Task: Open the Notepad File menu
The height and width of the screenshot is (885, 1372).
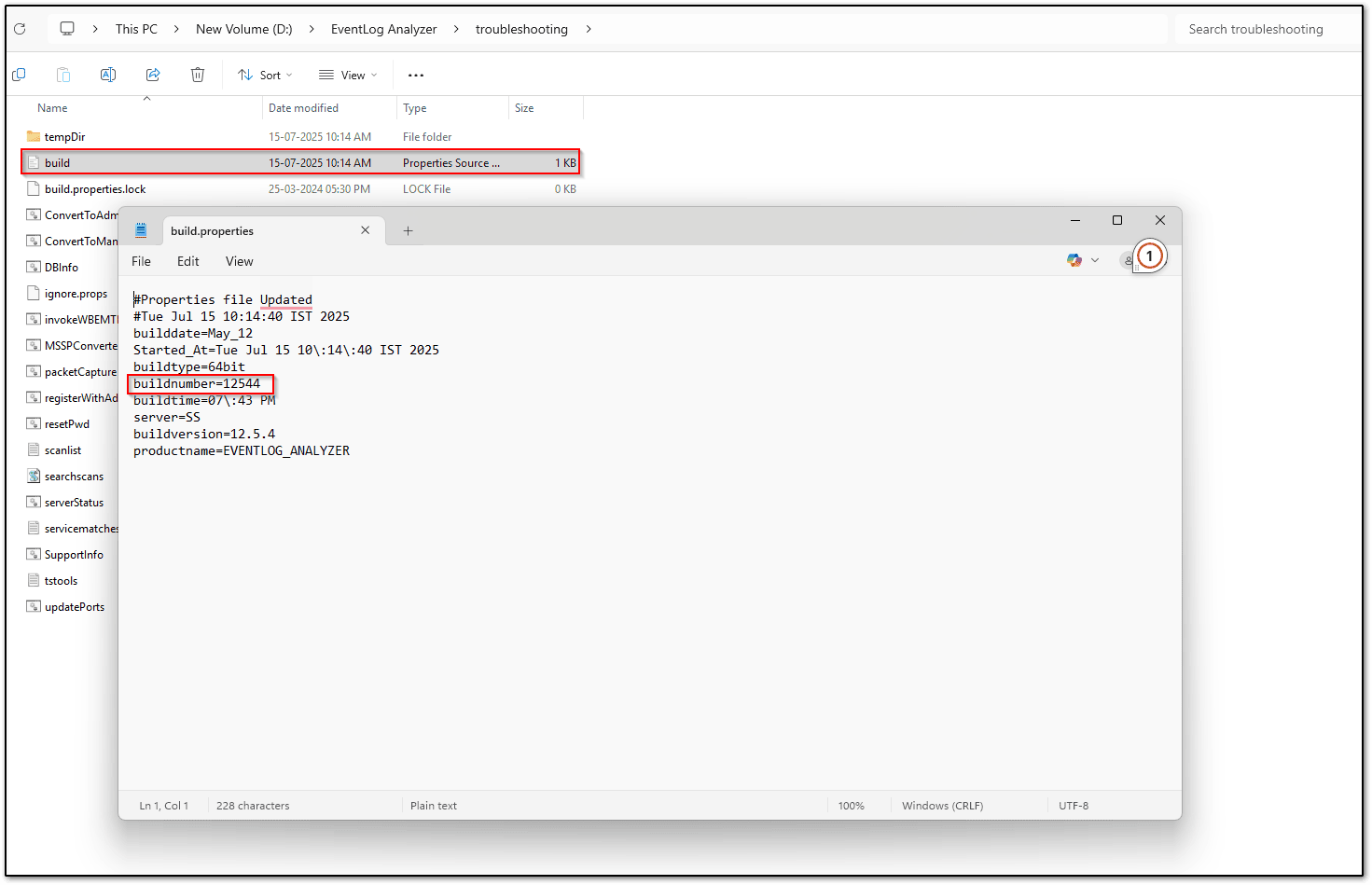Action: pyautogui.click(x=141, y=261)
